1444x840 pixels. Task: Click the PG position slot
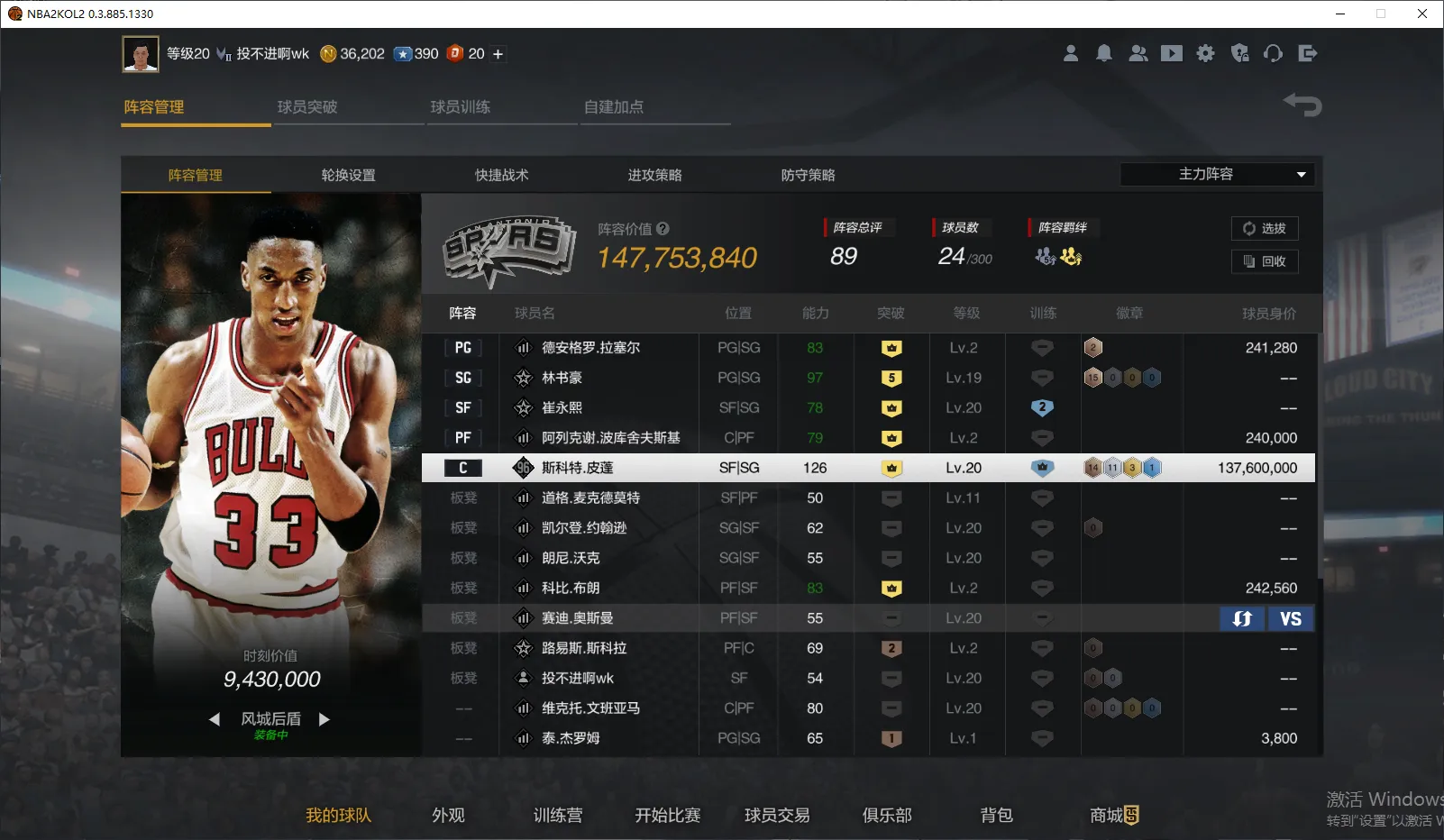(463, 348)
